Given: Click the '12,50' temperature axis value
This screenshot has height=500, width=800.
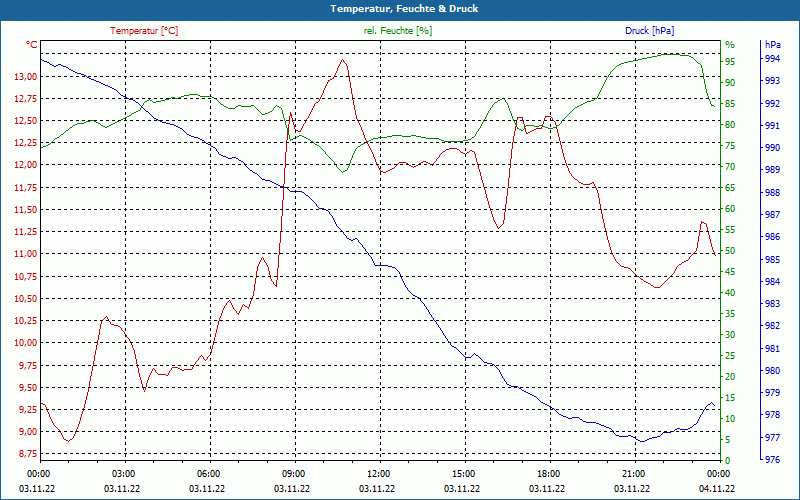Looking at the screenshot, I should click(26, 121).
